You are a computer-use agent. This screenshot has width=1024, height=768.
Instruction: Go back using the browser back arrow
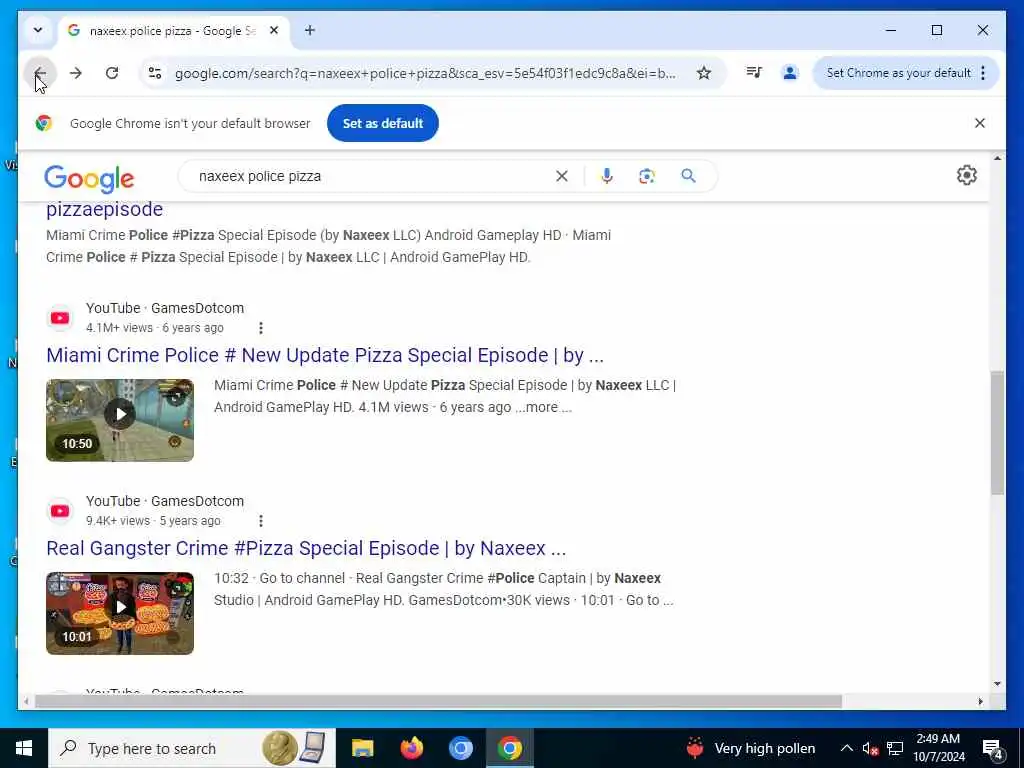pyautogui.click(x=40, y=73)
